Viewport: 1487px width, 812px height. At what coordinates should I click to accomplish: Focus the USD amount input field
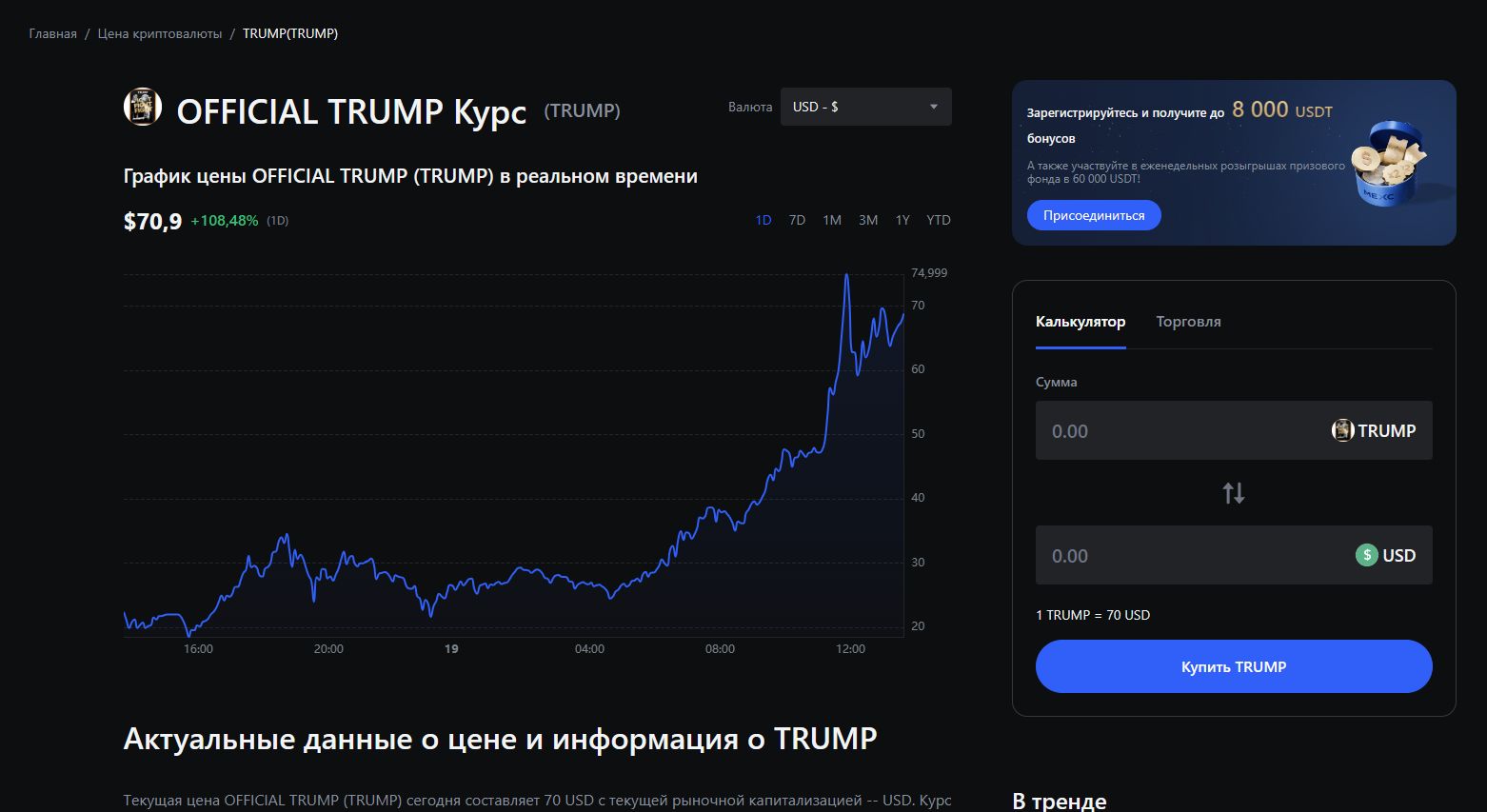tap(1234, 555)
